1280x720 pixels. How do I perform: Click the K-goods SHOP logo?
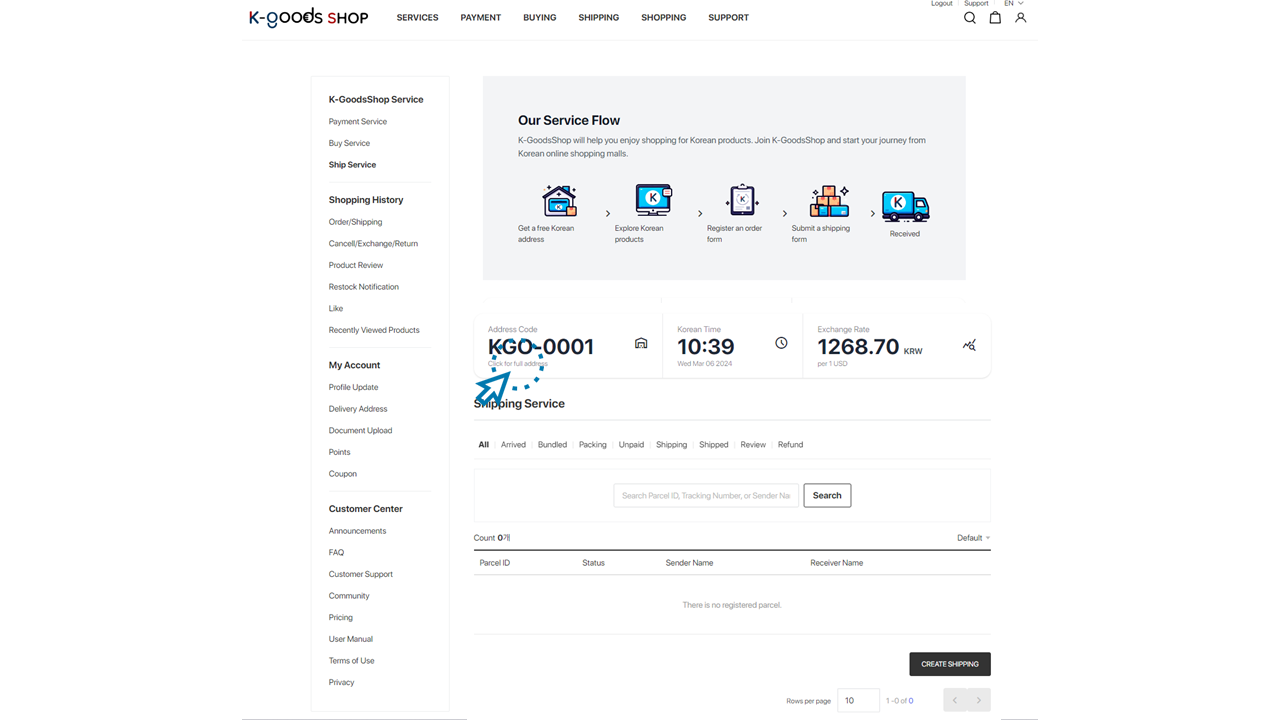tap(308, 18)
